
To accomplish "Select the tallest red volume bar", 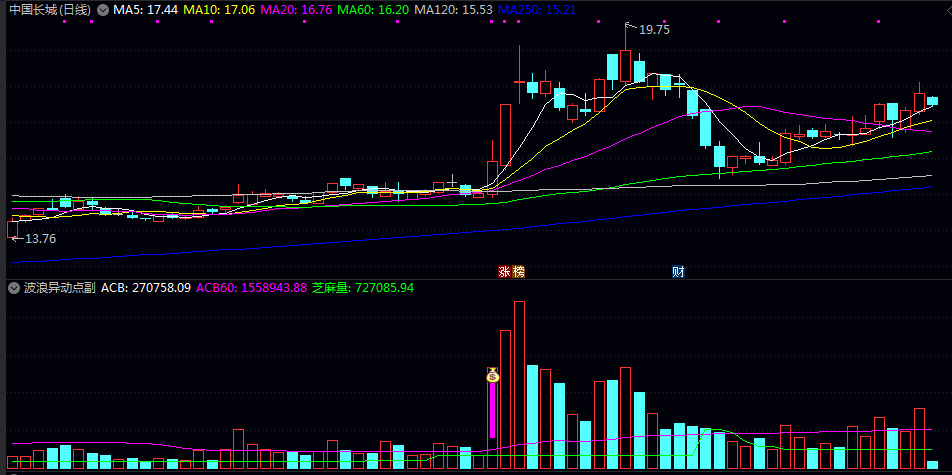I will tap(519, 384).
